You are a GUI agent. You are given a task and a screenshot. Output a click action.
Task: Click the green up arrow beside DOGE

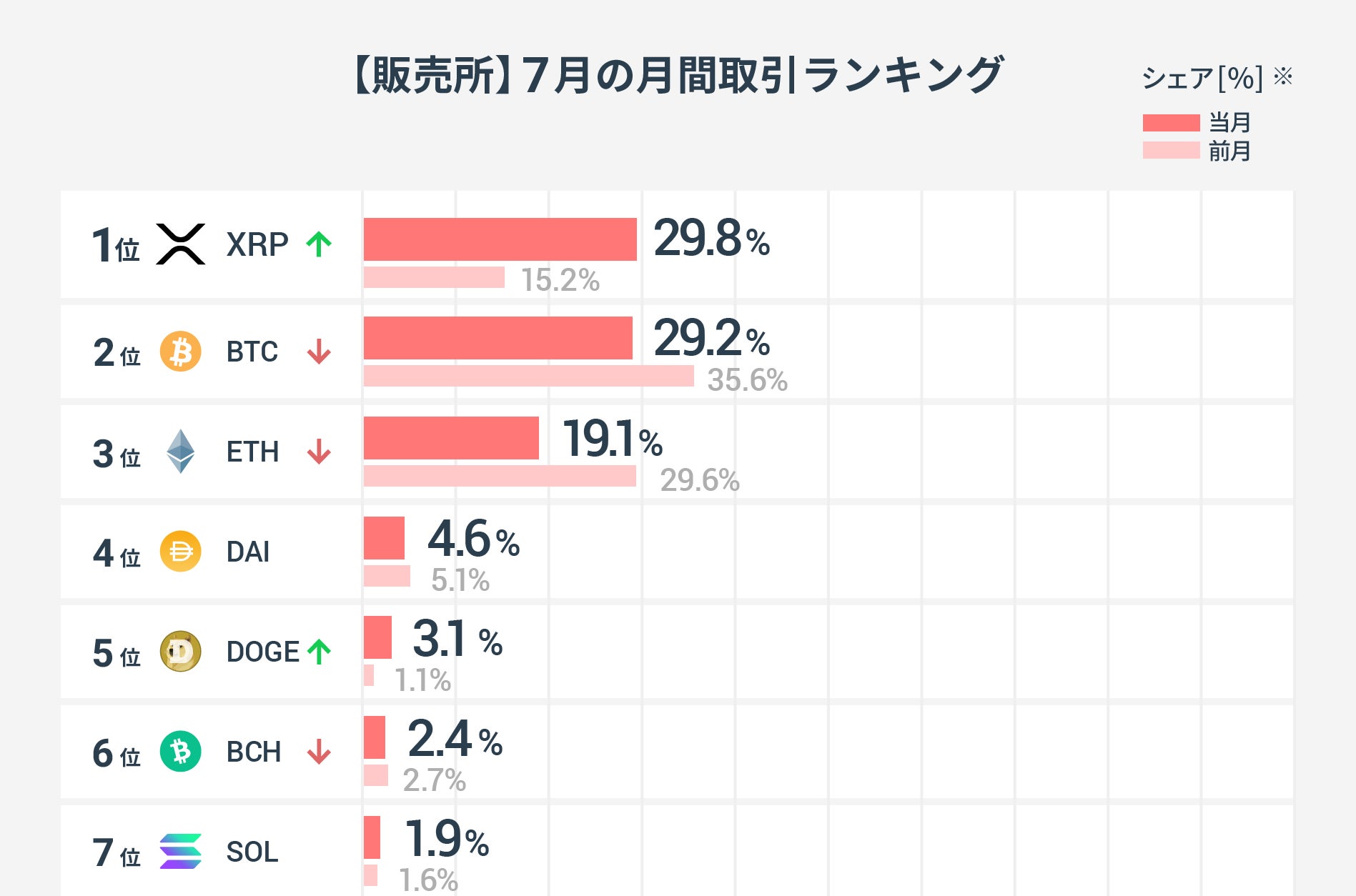(x=319, y=652)
